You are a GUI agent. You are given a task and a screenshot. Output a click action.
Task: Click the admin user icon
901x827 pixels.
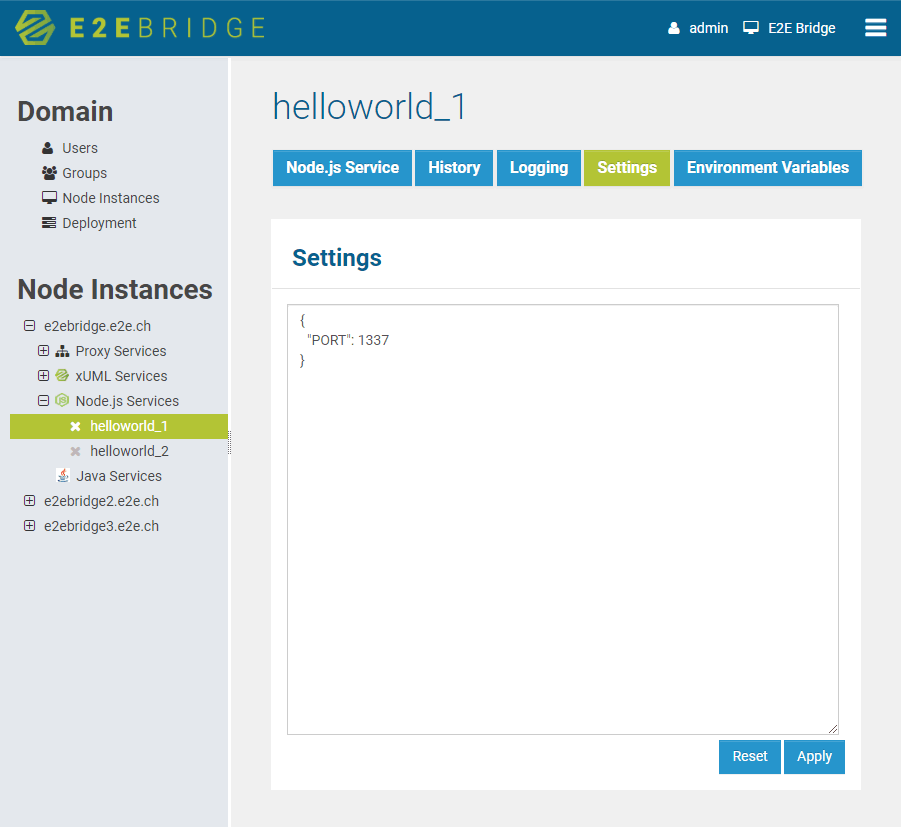676,27
